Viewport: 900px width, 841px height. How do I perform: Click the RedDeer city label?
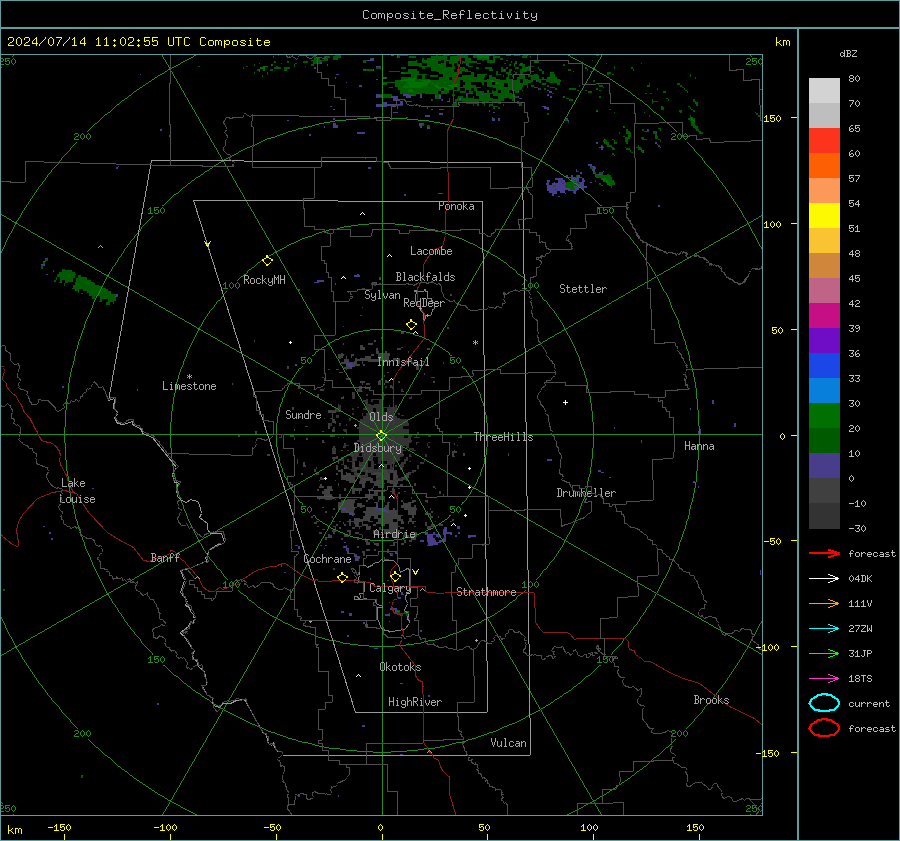[x=424, y=303]
